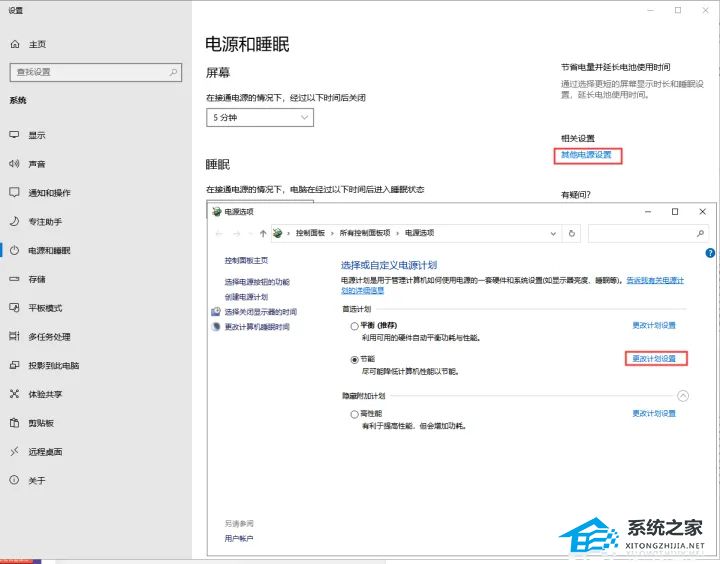720x564 pixels.
Task: Open Create a power plan (创建电源计划) link
Action: [x=246, y=297]
